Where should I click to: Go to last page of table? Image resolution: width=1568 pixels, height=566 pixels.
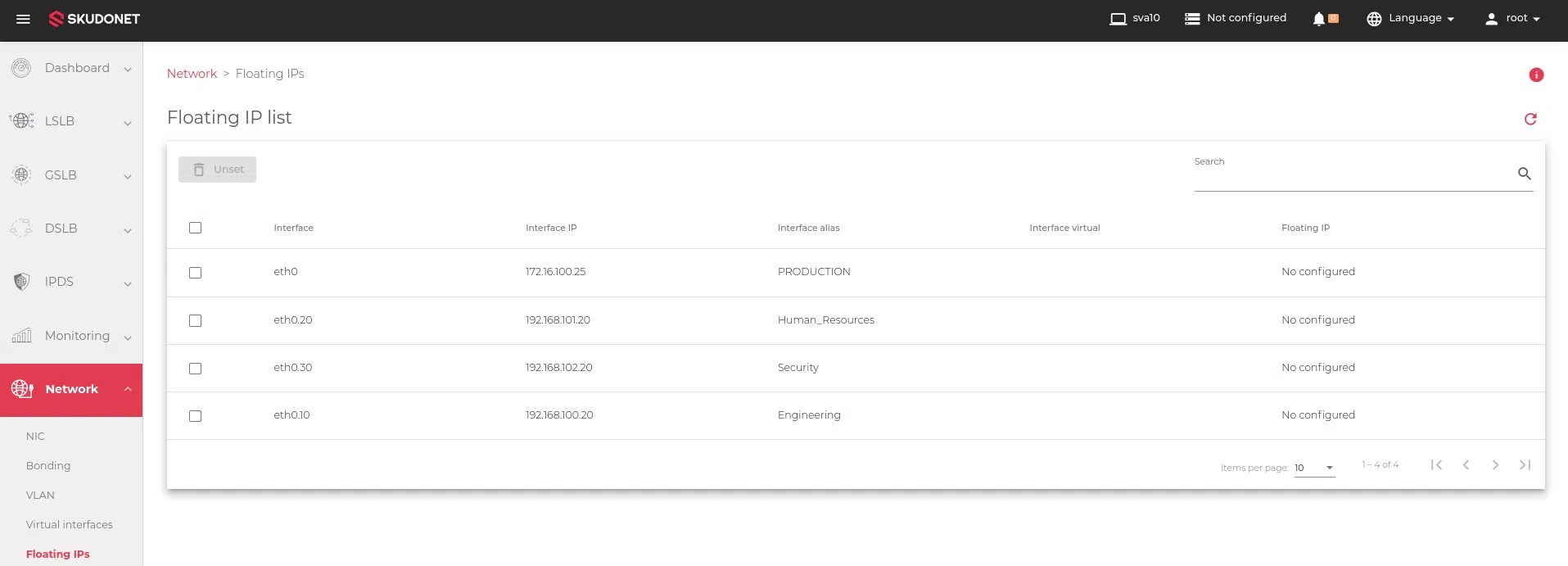coord(1525,465)
